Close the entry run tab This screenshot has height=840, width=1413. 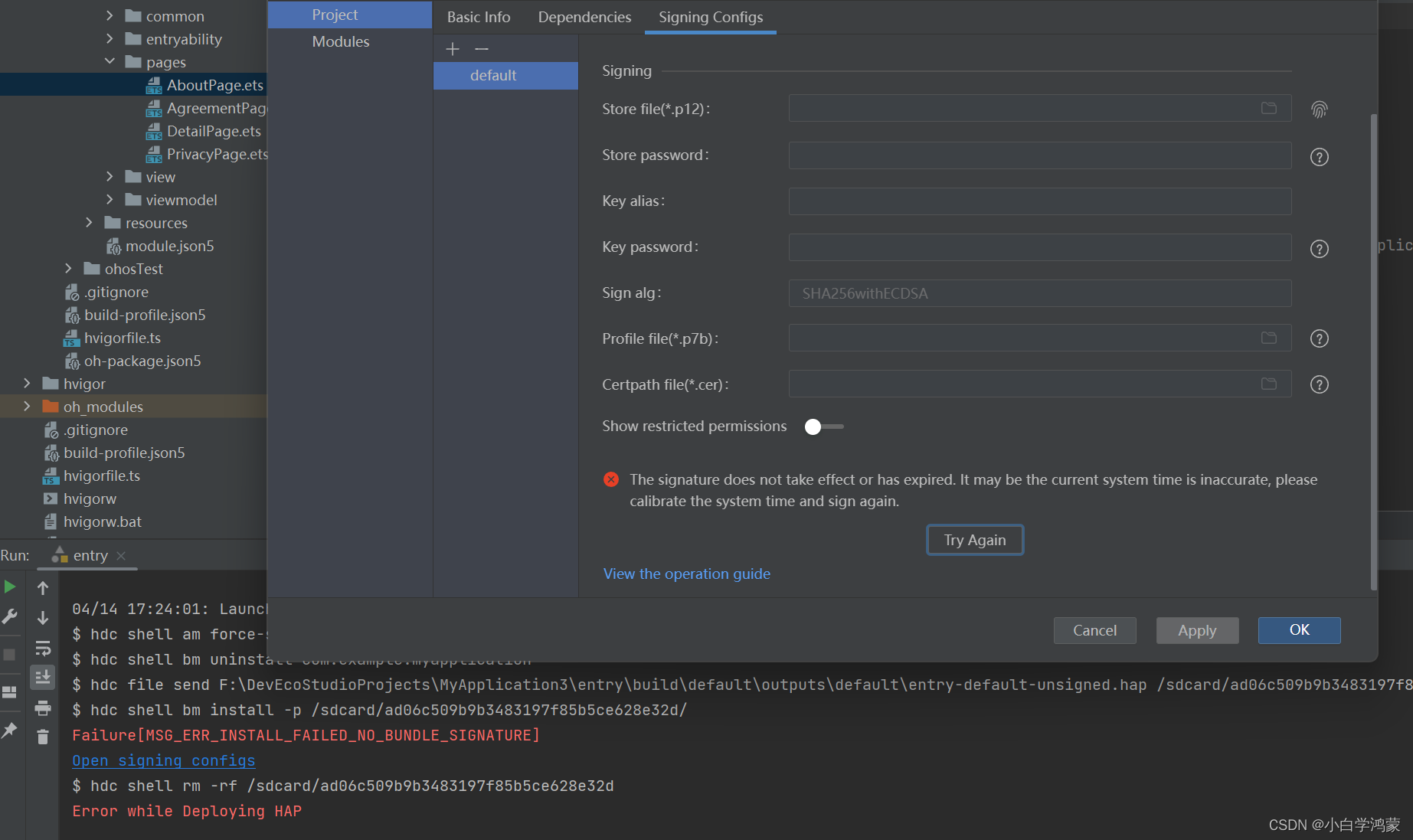pos(121,556)
